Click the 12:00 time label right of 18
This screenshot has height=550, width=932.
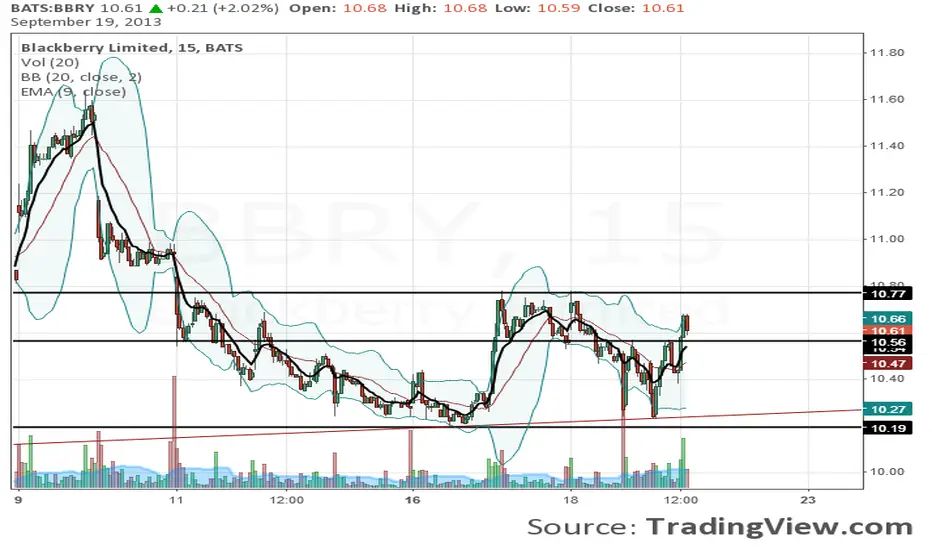(x=681, y=500)
